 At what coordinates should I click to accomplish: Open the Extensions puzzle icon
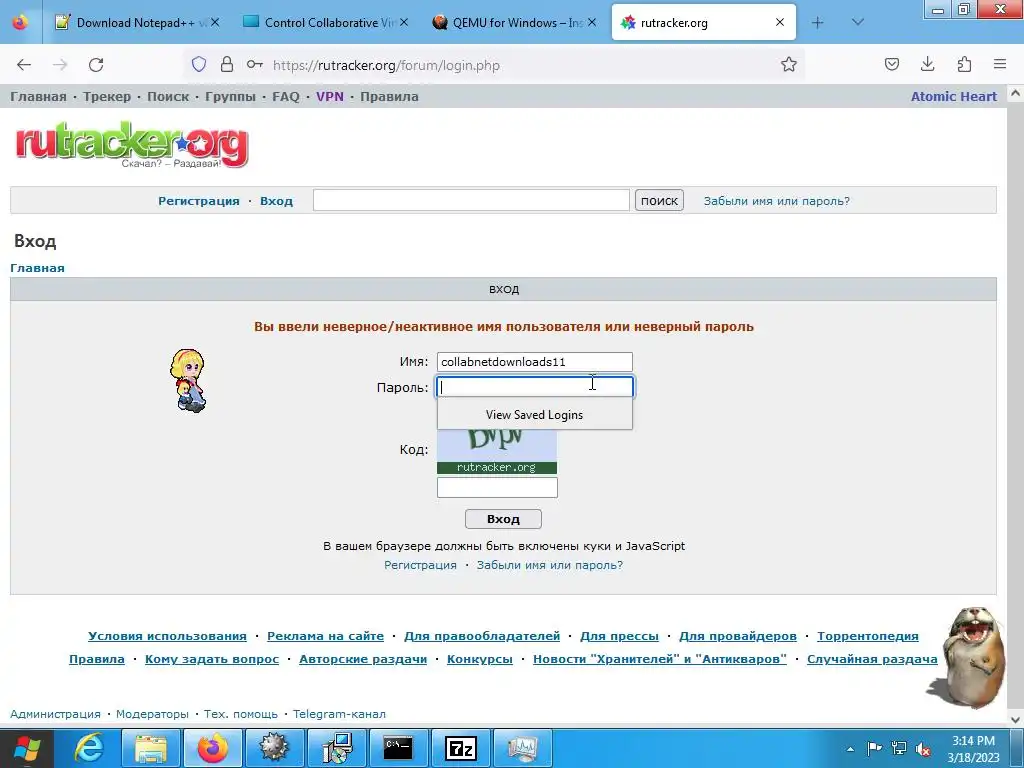[x=964, y=64]
